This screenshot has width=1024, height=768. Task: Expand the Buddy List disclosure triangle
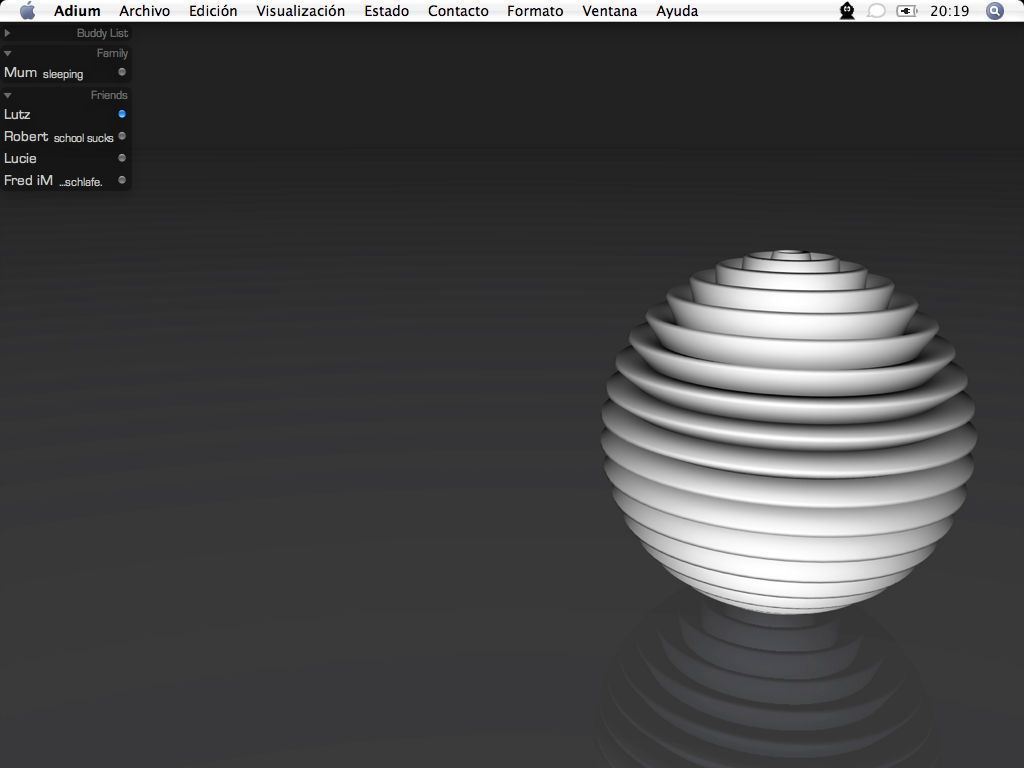[x=8, y=33]
